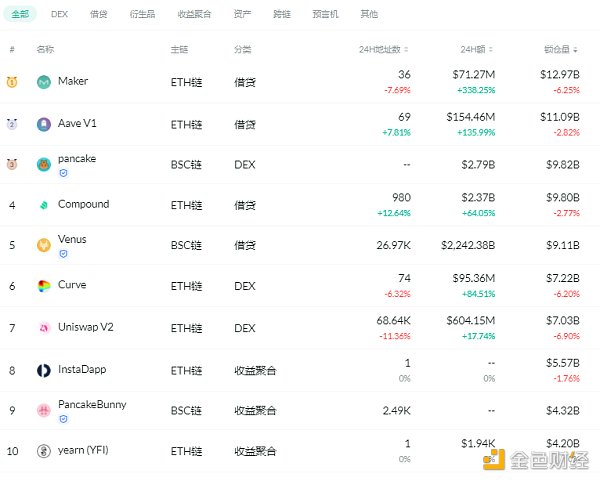Open the Venus project name link
Screen dimensions: 600x481
point(72,239)
